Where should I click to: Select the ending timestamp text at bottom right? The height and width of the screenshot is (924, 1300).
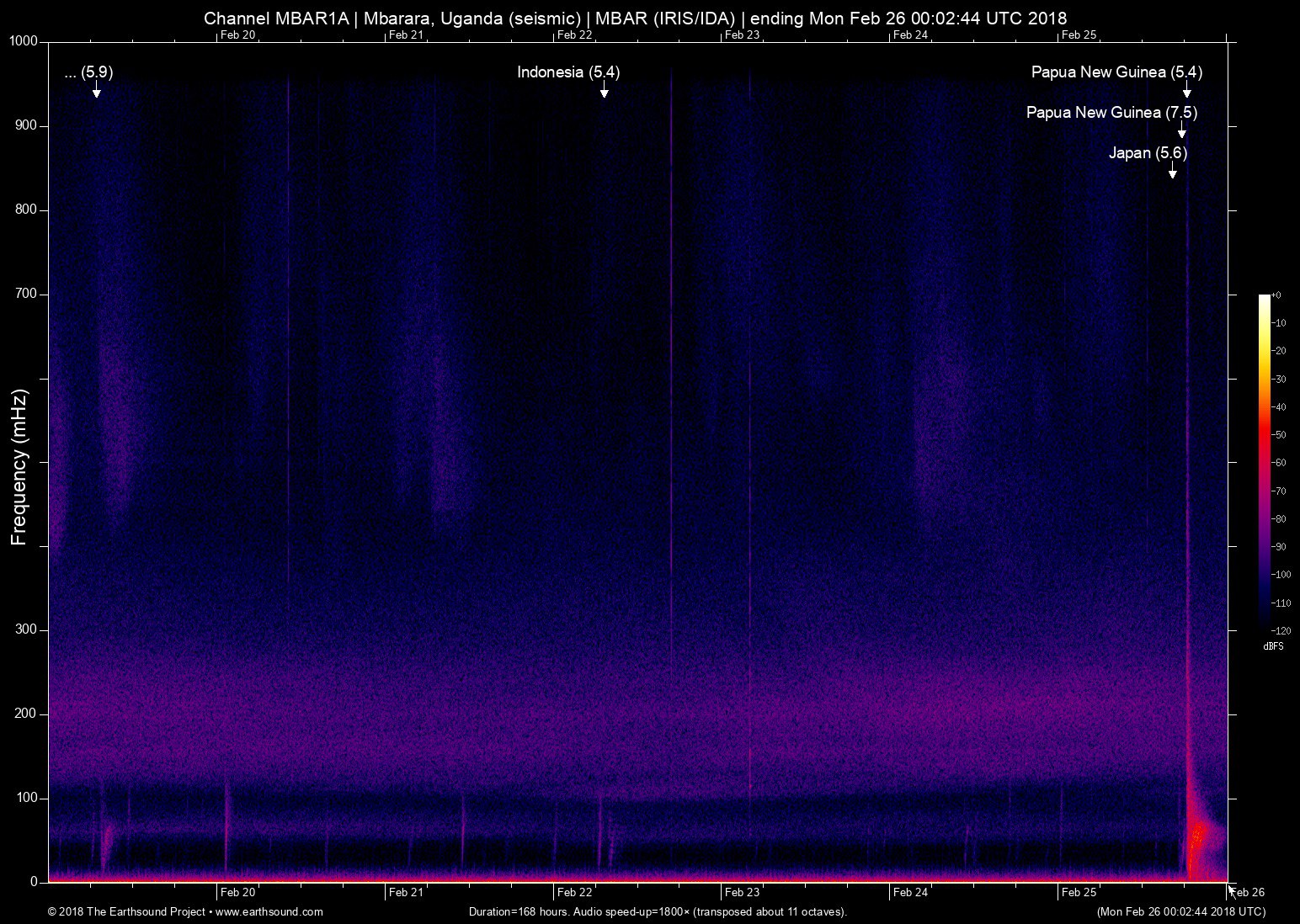pos(1179,911)
